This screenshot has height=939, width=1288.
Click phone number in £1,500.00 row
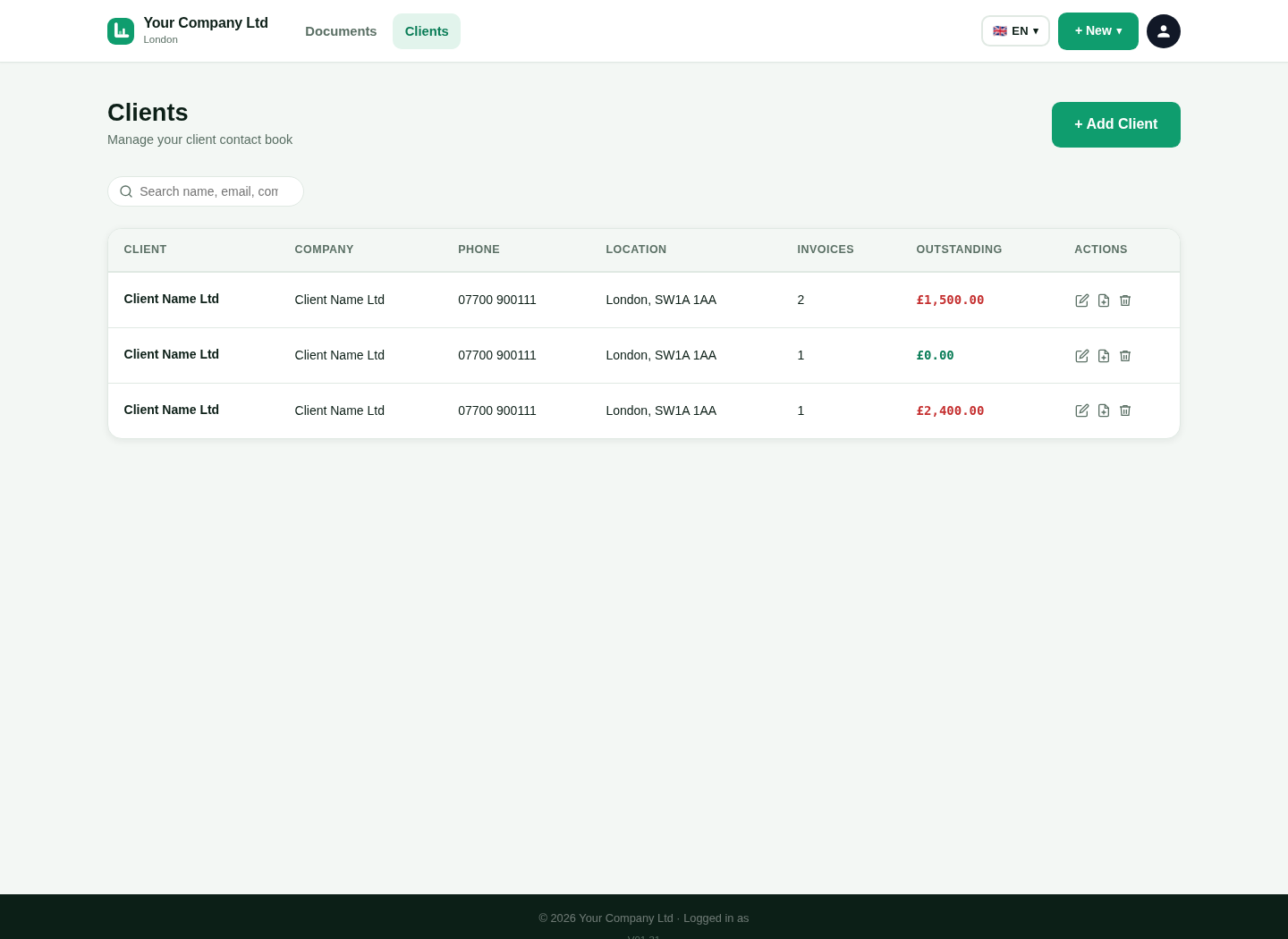[x=497, y=300]
